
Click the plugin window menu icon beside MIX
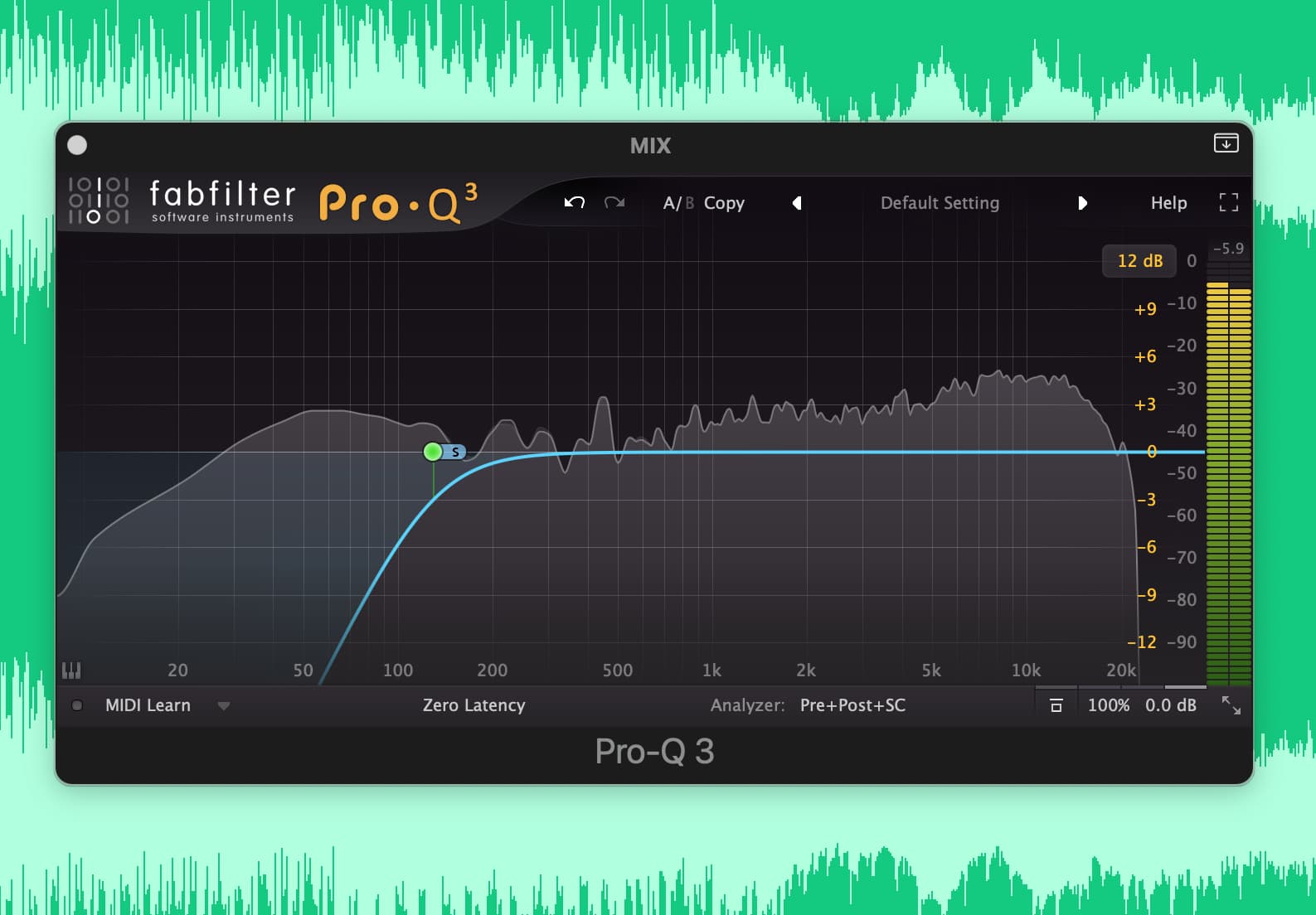point(1226,143)
